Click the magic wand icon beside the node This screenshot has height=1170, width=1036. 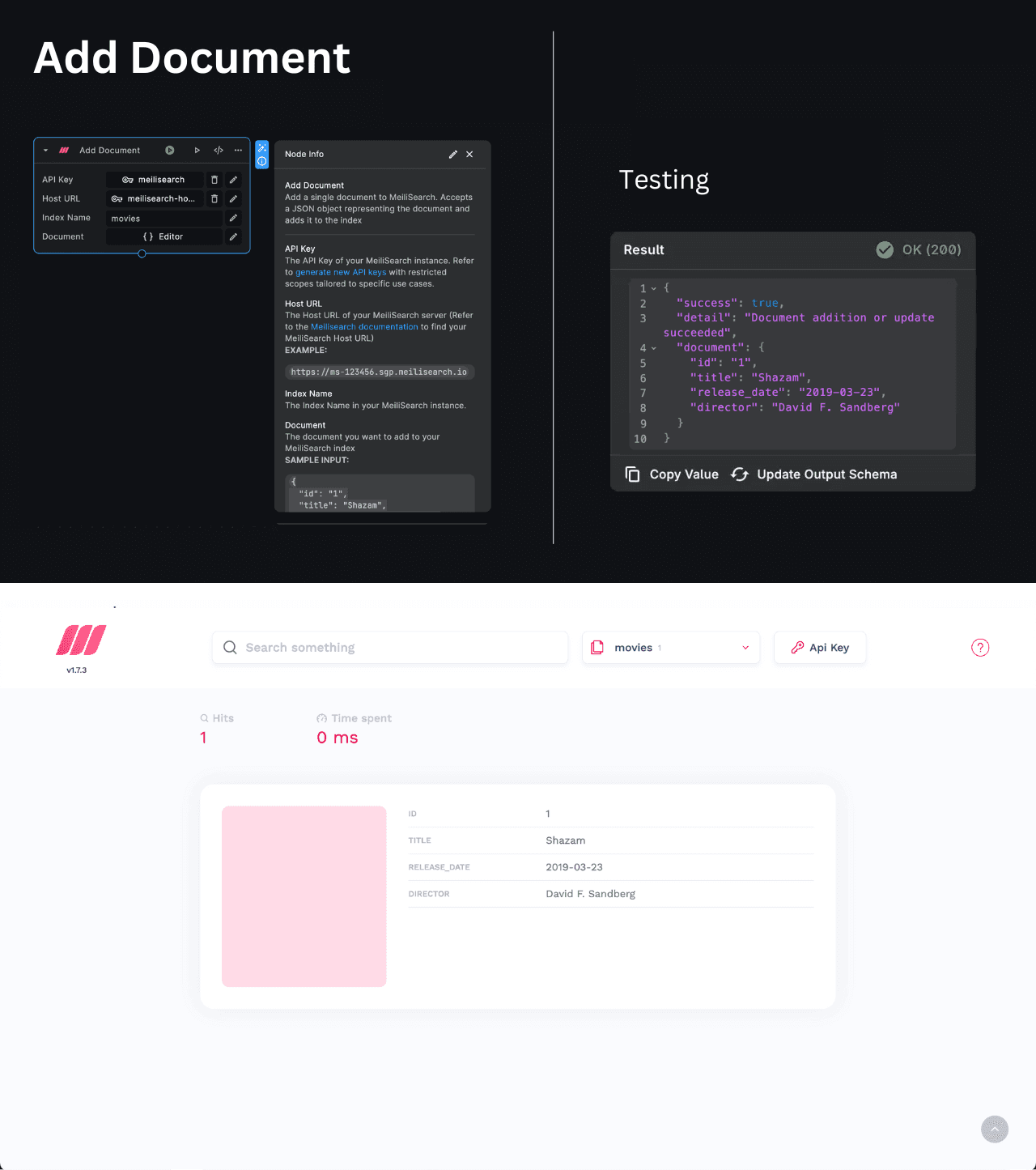tap(262, 148)
